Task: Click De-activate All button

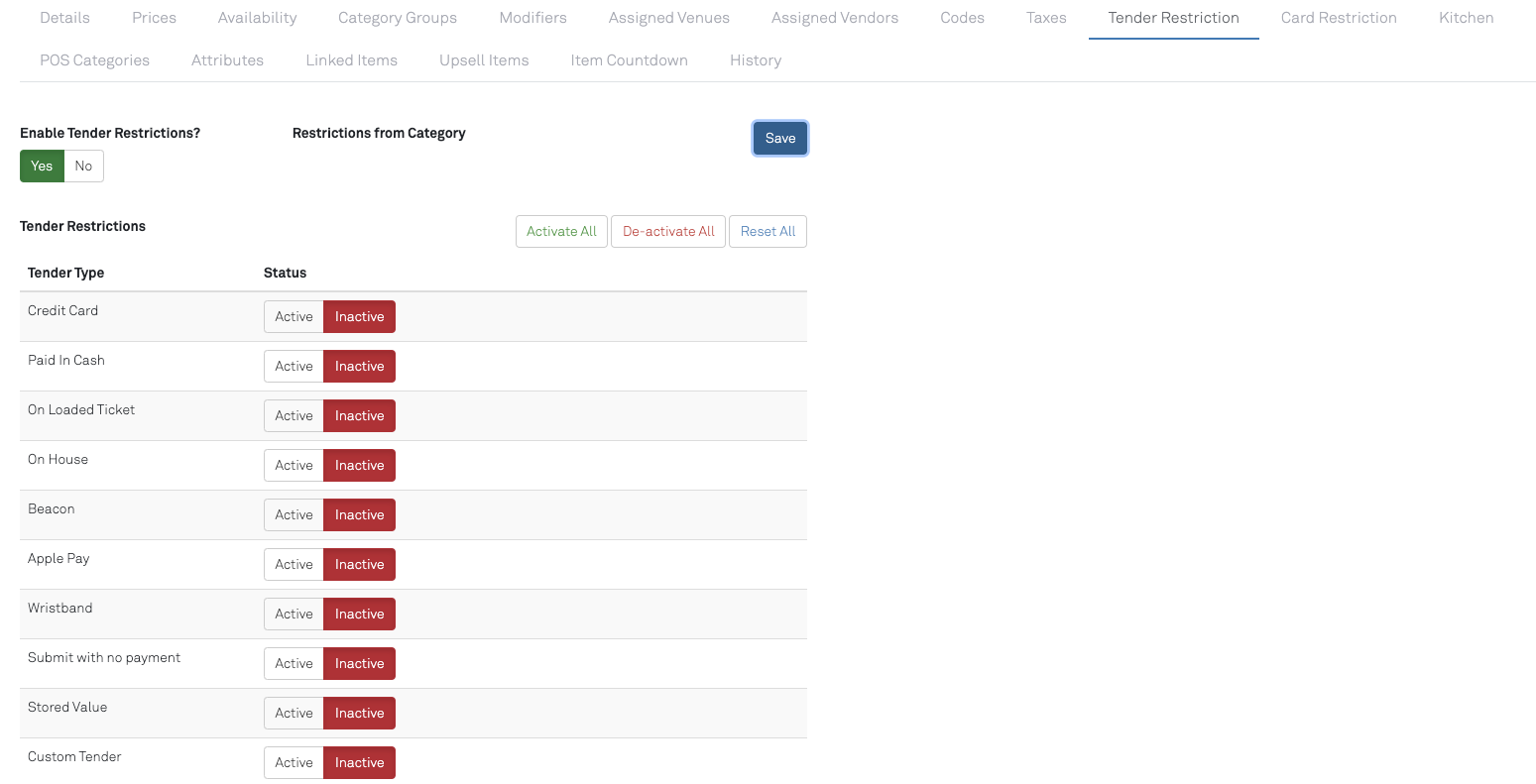Action: [x=668, y=232]
